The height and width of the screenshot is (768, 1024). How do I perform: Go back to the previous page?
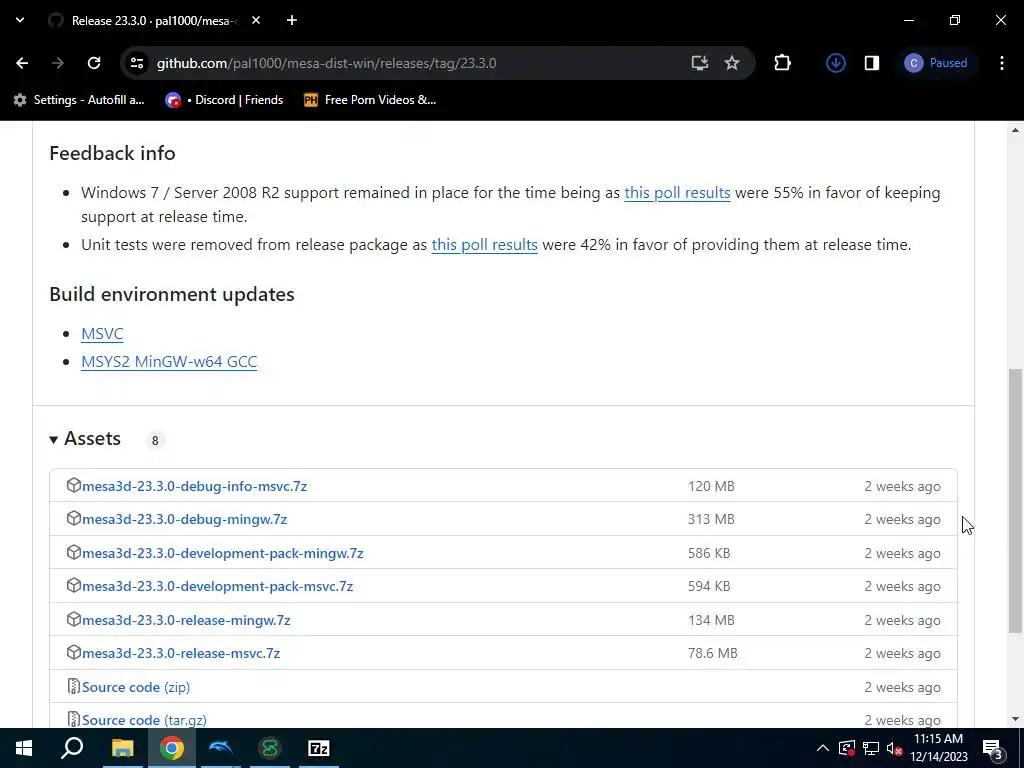(x=22, y=63)
